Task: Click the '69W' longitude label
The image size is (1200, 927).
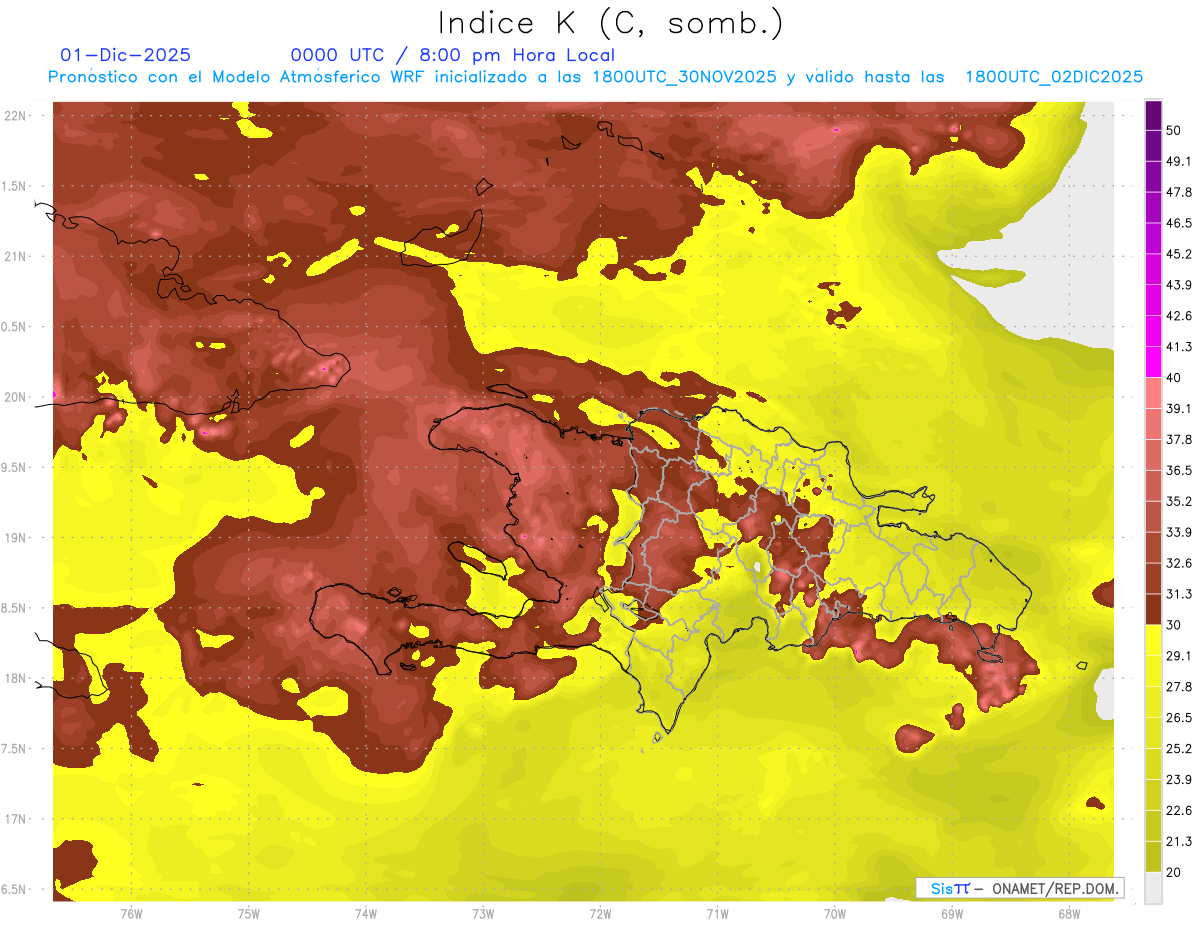Action: pos(952,913)
